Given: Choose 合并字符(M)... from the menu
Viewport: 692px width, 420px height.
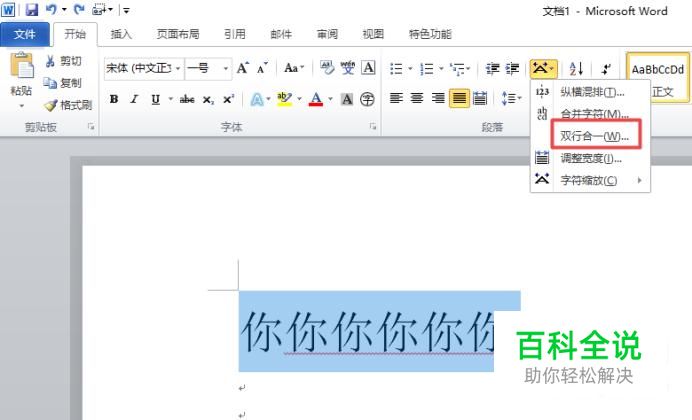Looking at the screenshot, I should point(590,114).
